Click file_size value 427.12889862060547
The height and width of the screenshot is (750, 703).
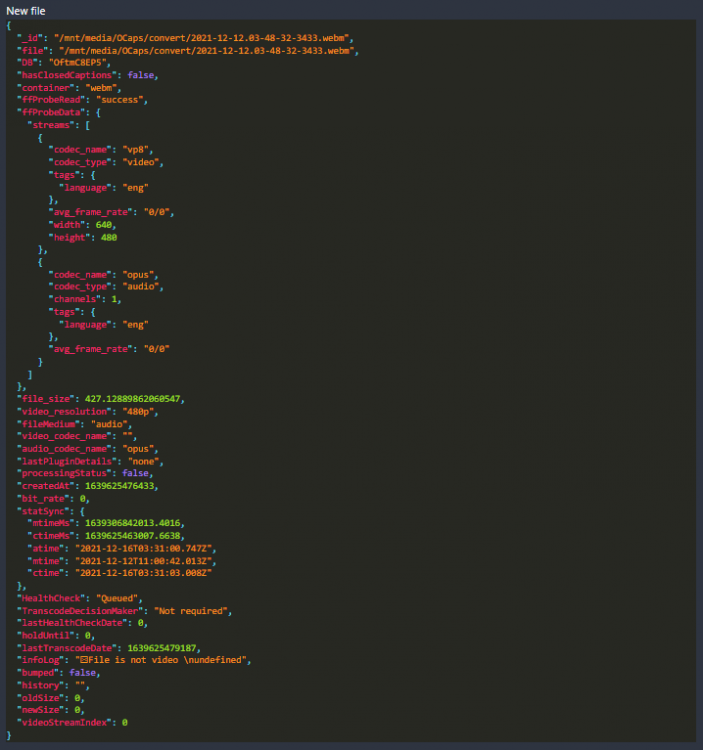tap(132, 398)
